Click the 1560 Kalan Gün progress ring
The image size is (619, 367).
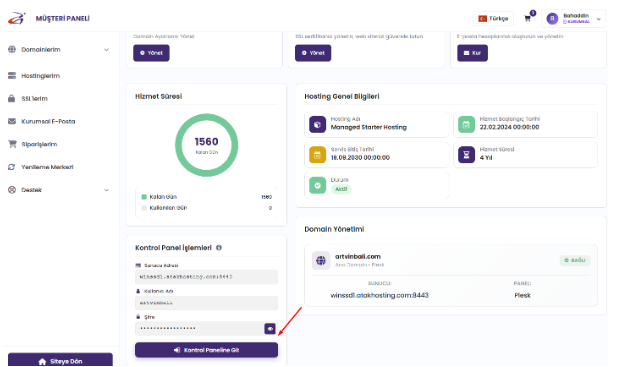(x=206, y=145)
